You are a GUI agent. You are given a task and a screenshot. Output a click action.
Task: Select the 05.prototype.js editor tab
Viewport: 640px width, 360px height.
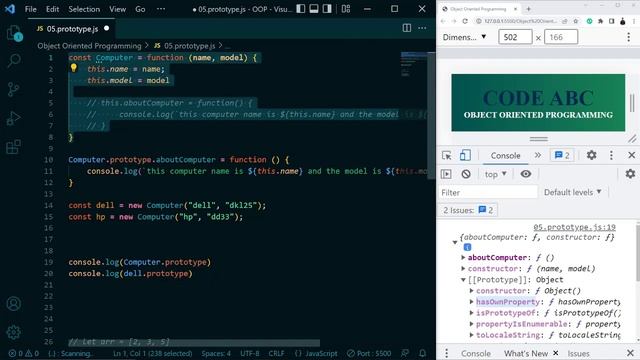tap(73, 29)
